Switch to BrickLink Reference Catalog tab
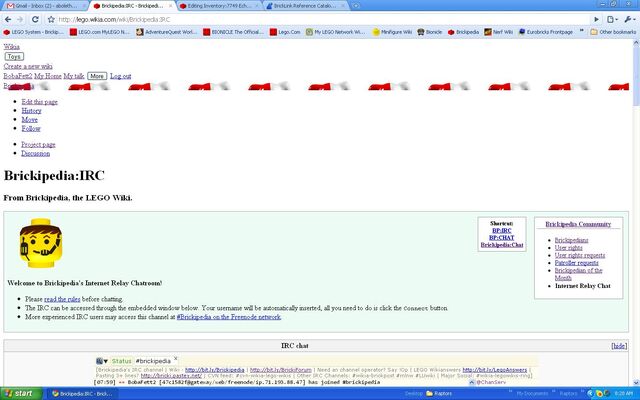Viewport: 640px width, 400px height. pos(305,6)
